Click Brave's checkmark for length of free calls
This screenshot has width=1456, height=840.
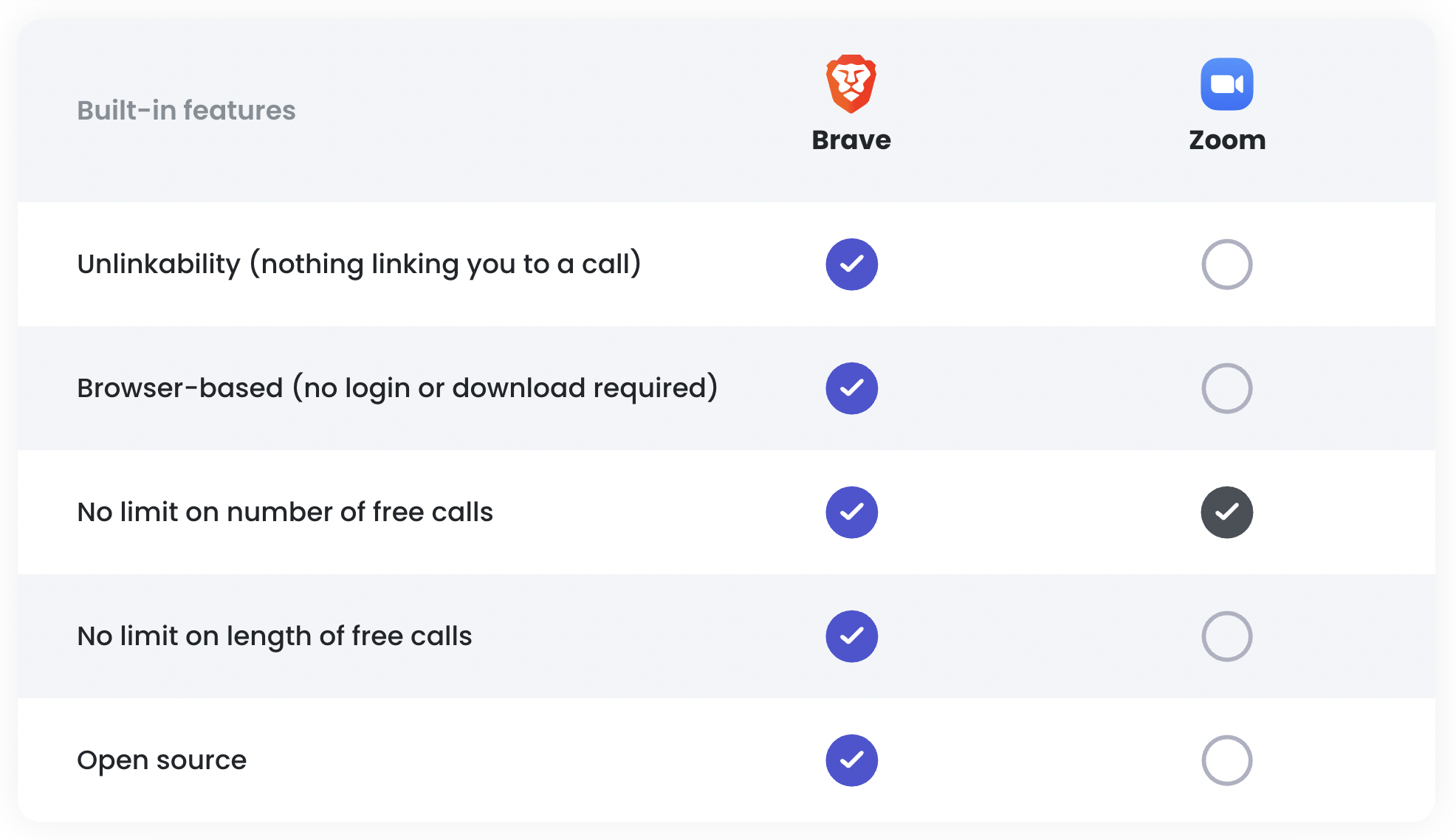tap(851, 636)
